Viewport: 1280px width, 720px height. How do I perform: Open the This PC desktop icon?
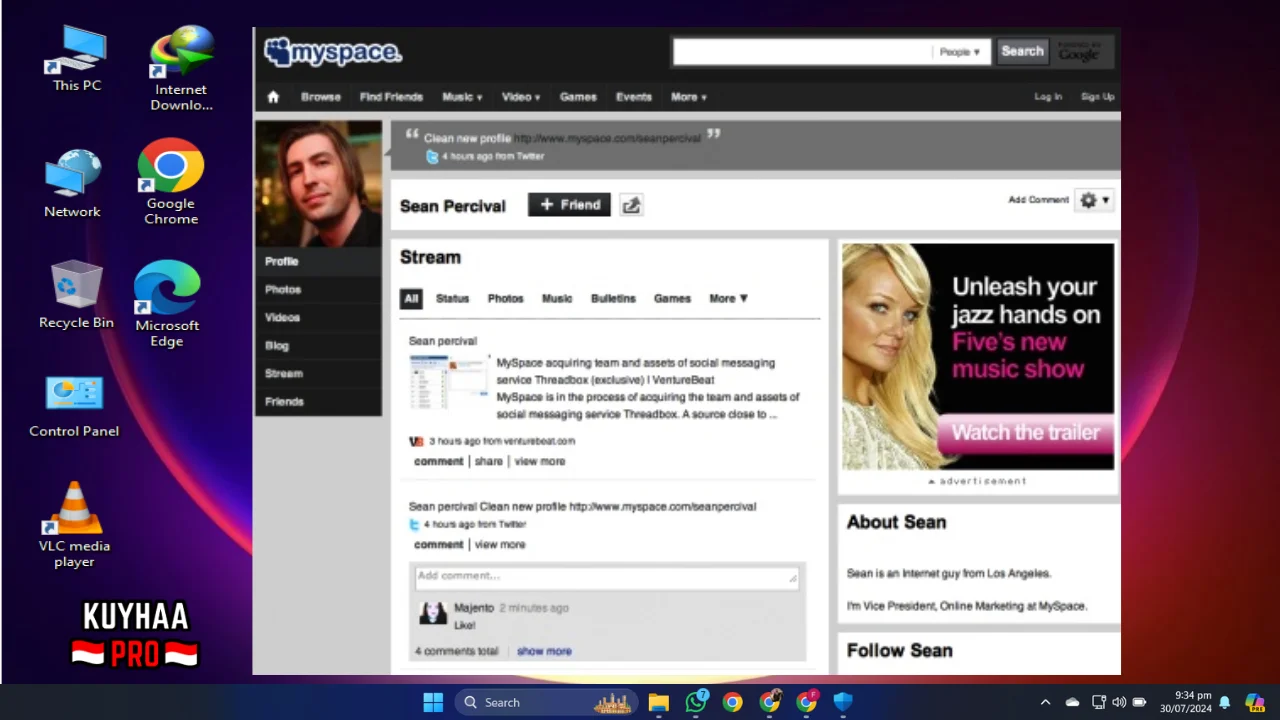(x=77, y=58)
